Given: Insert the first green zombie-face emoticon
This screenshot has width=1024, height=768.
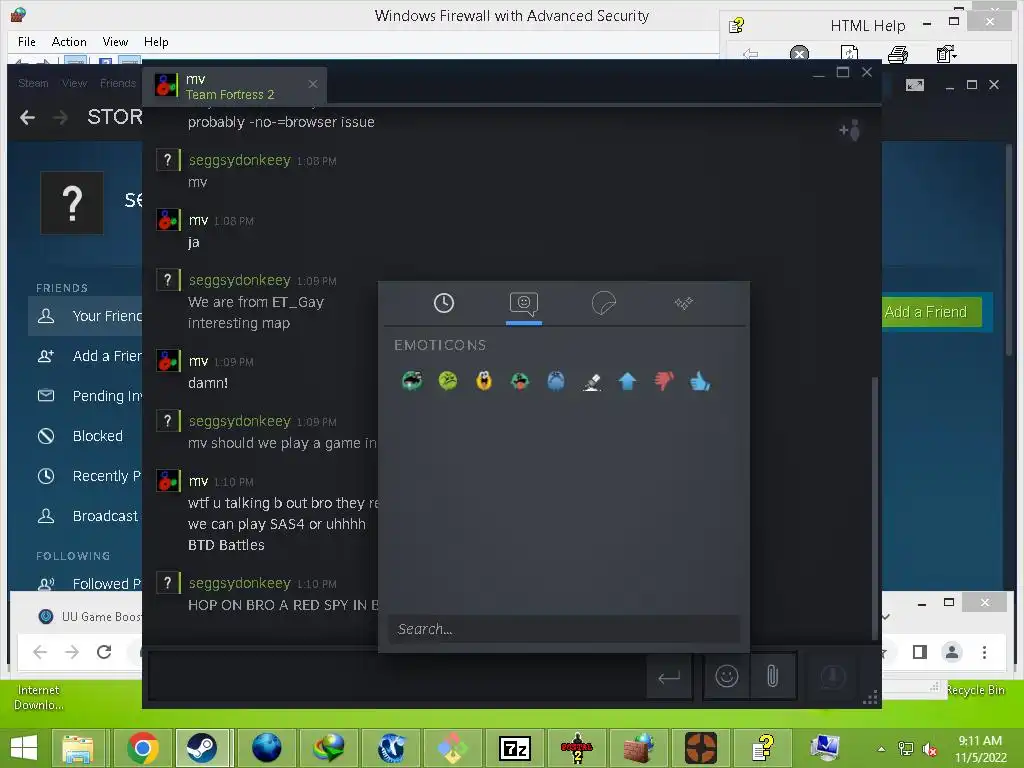Looking at the screenshot, I should point(412,381).
